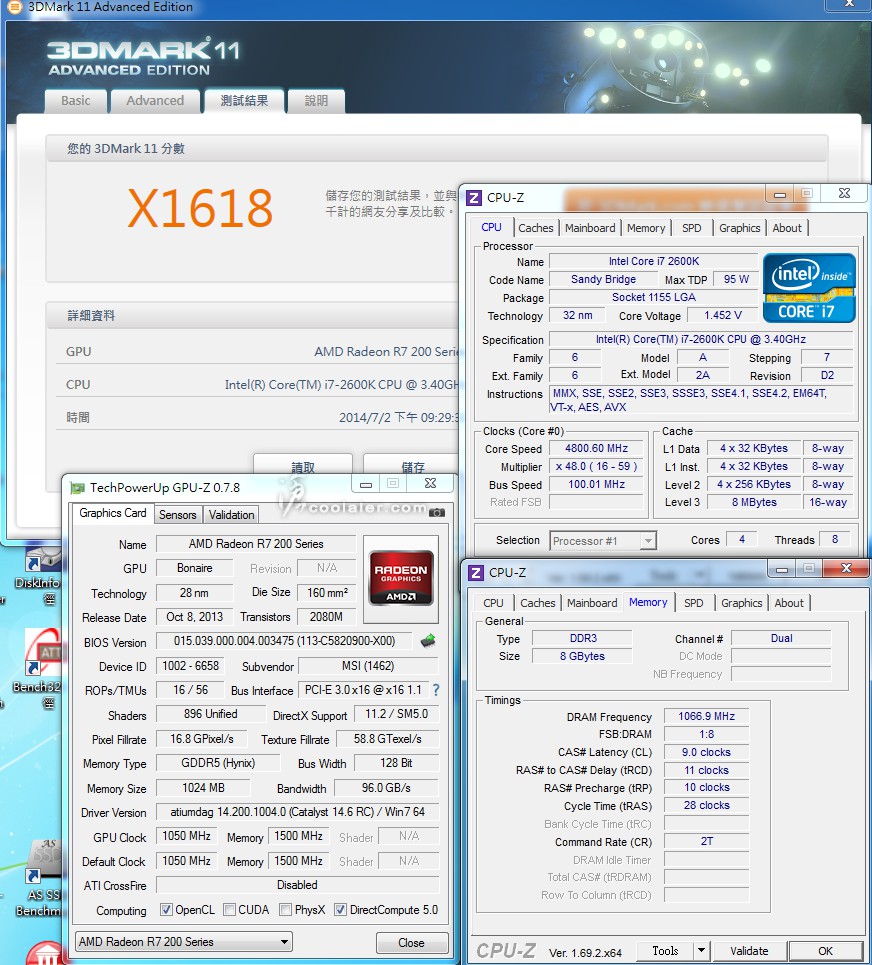The height and width of the screenshot is (965, 872).
Task: Expand the Tools dropdown arrow in CPU-Z
Action: tap(701, 951)
